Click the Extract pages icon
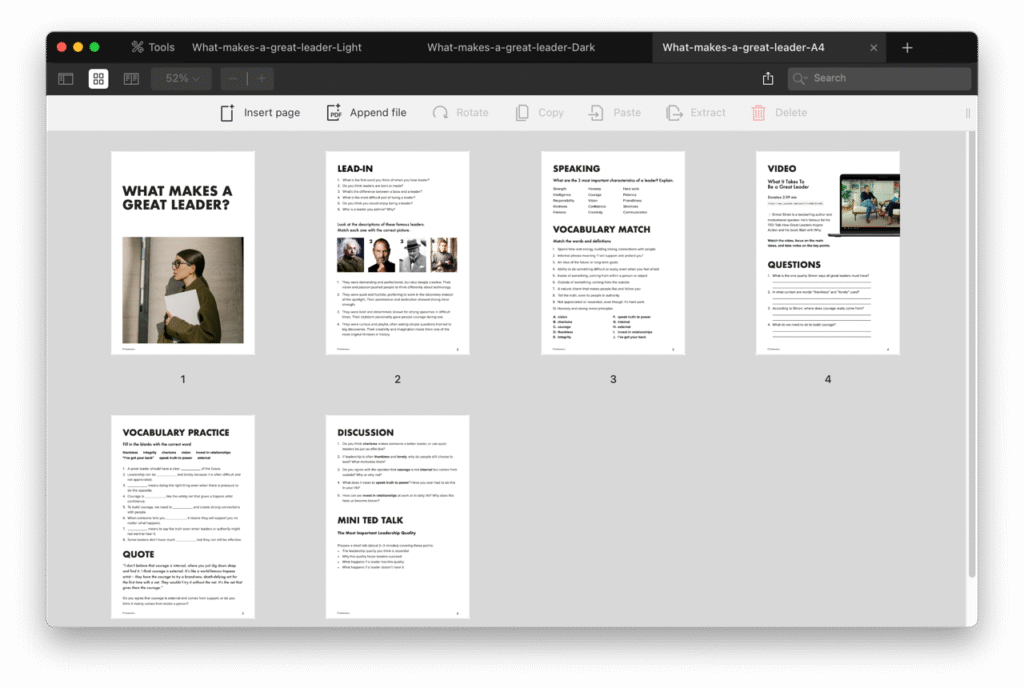 tap(675, 113)
